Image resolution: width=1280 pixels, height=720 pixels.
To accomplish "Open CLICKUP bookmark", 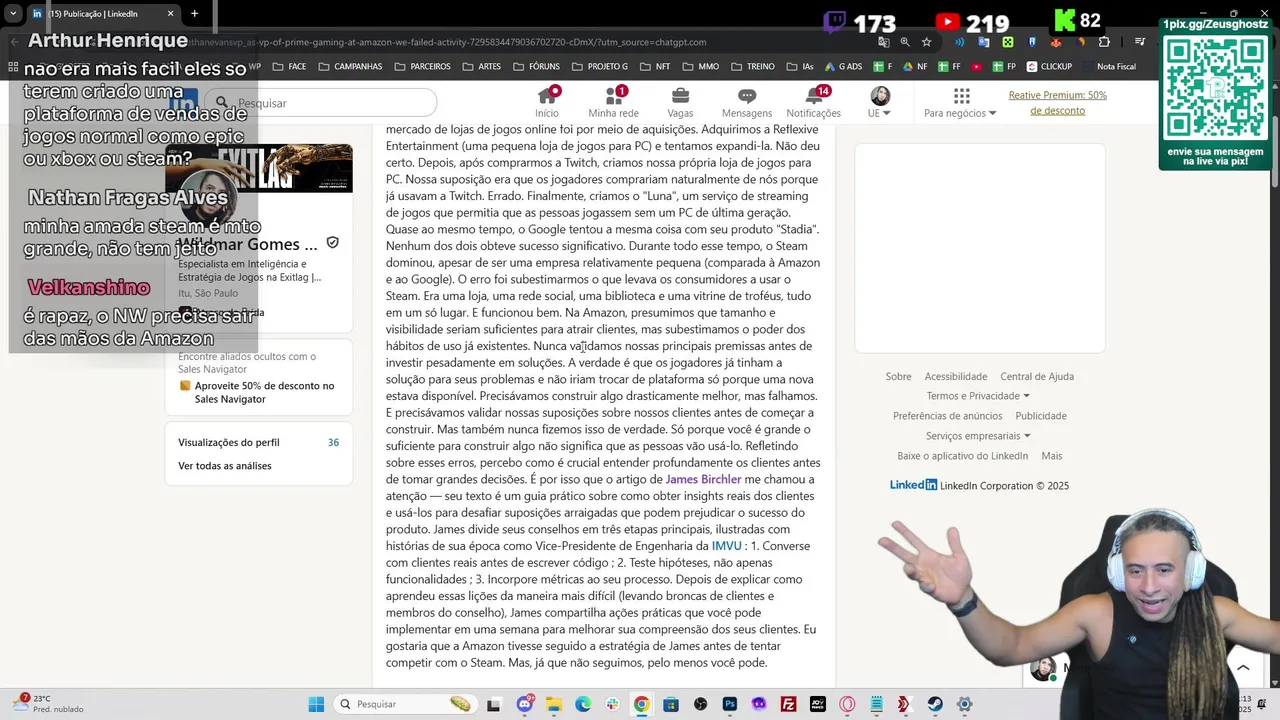I will click(x=1050, y=67).
